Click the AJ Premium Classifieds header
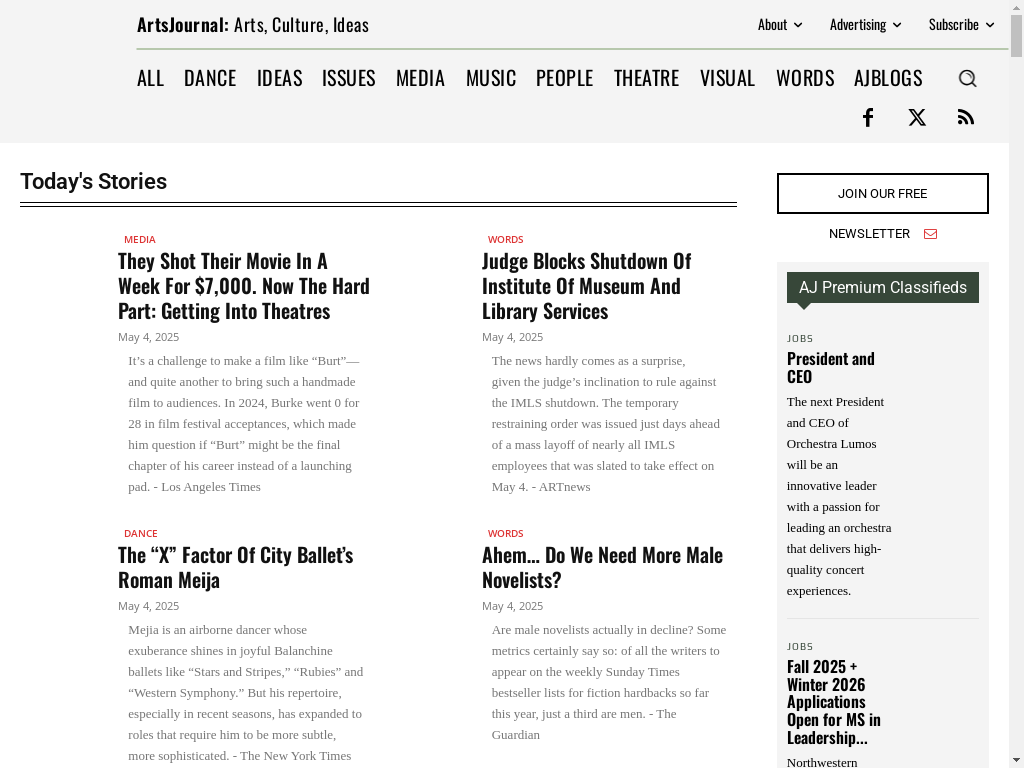This screenshot has height=768, width=1024. [x=882, y=287]
